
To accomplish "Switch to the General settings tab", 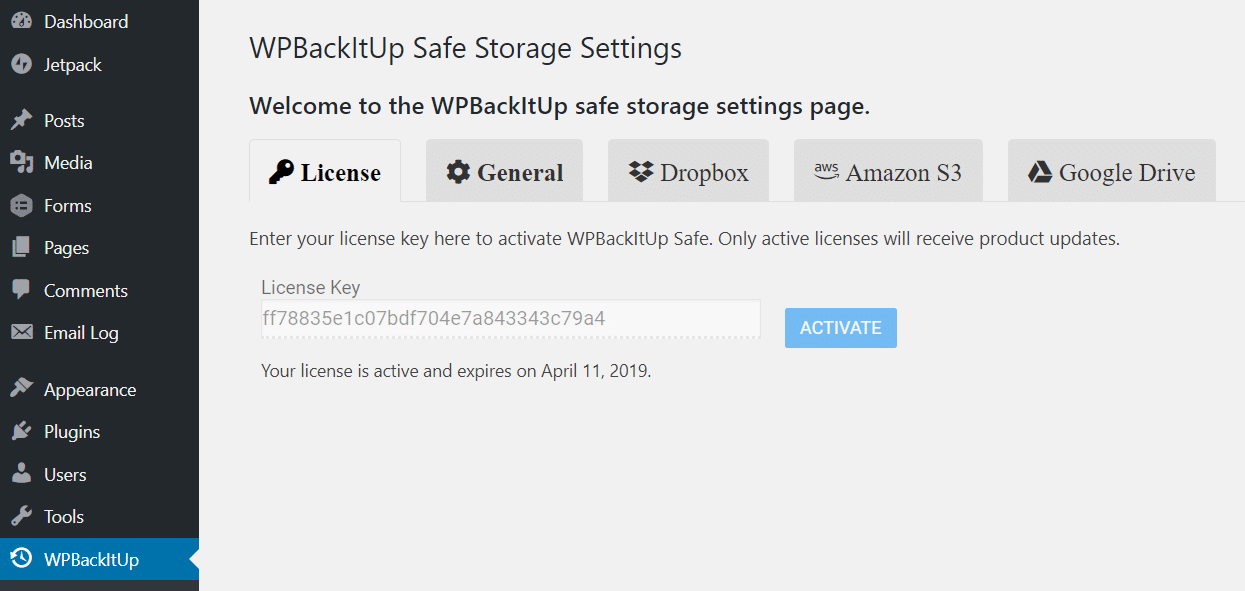I will tap(504, 171).
